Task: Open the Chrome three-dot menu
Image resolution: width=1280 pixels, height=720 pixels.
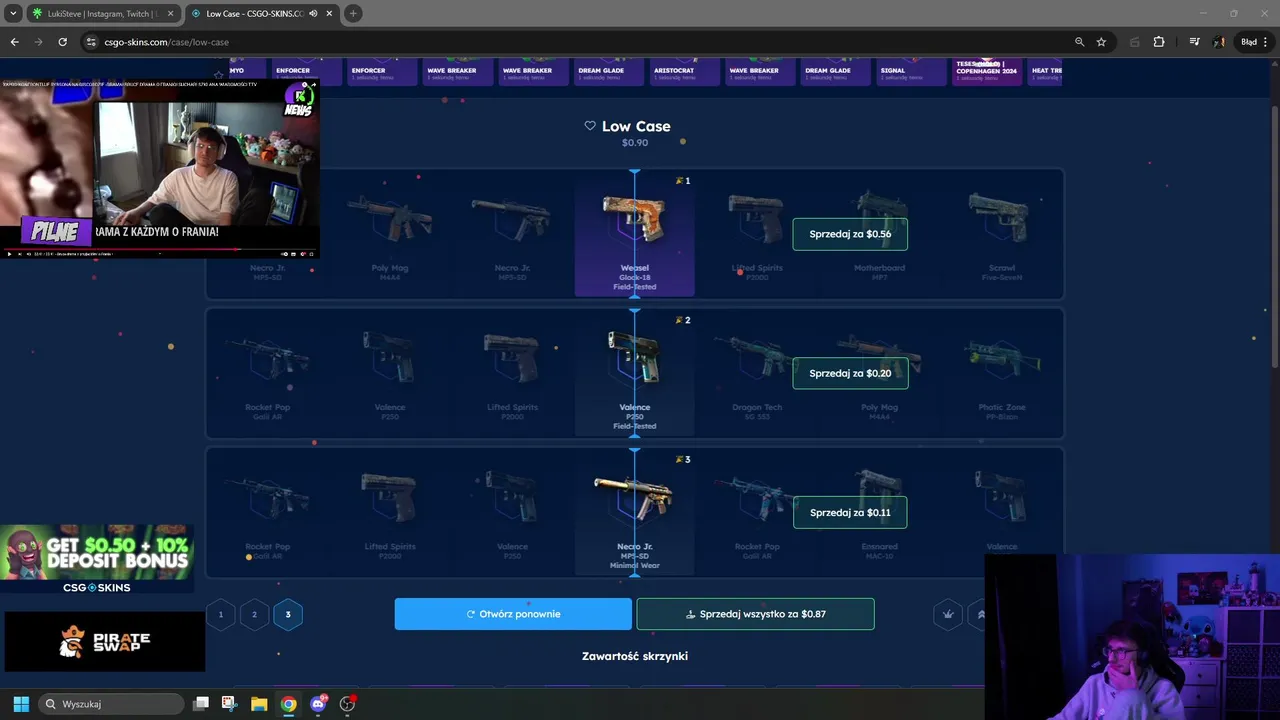Action: [x=1265, y=42]
